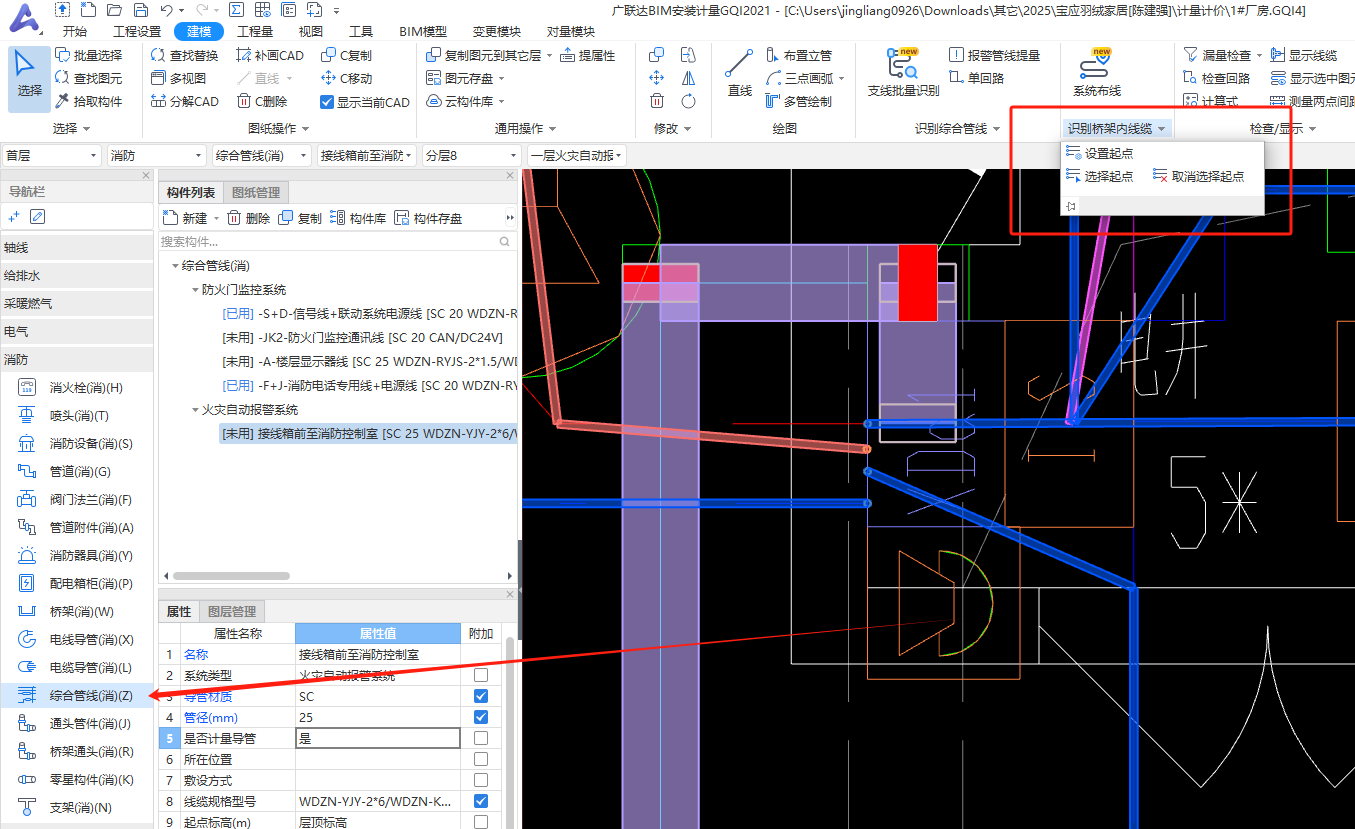Select the 单回路 tool

tap(977, 78)
